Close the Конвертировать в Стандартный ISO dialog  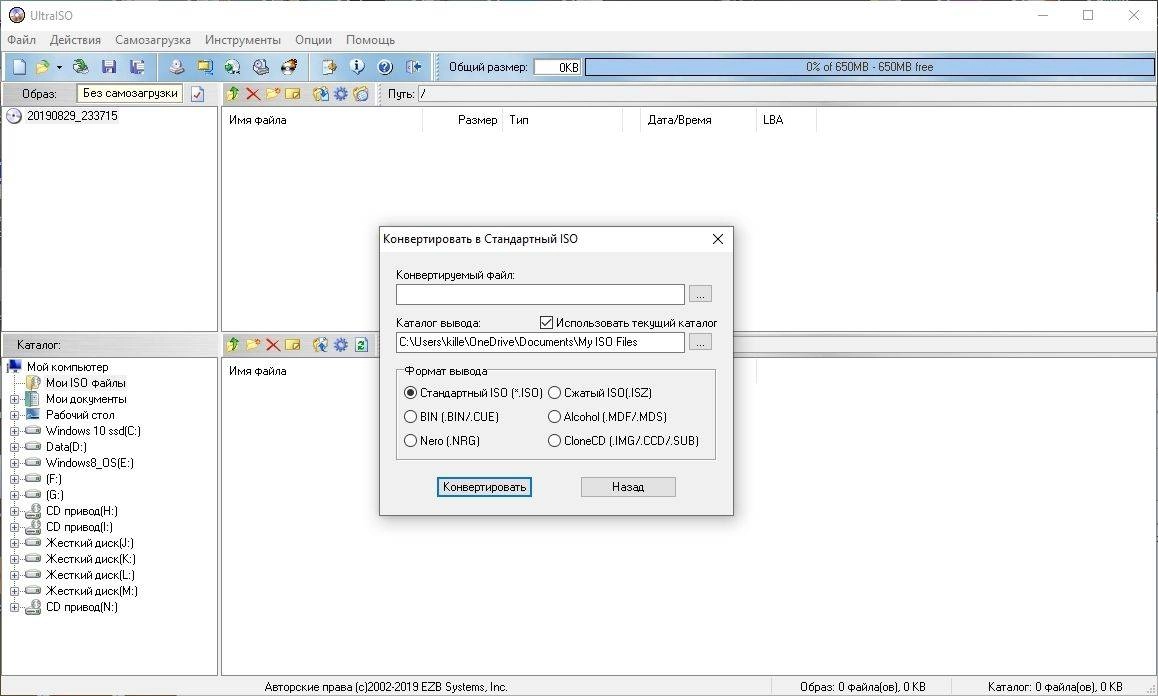pos(717,239)
